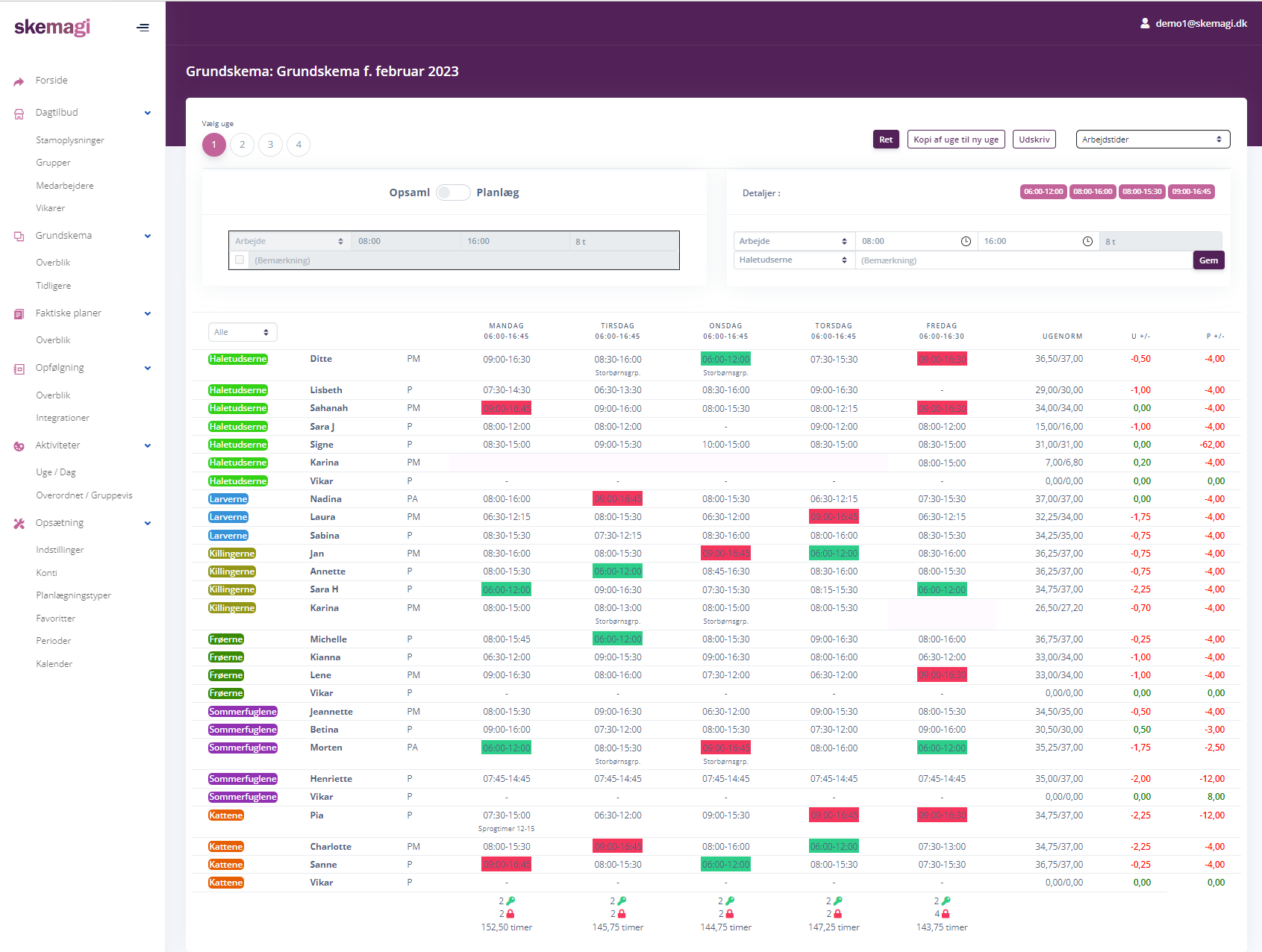Click the Faktiske planer sidebar icon
Viewport: 1262px width, 952px height.
click(x=19, y=314)
